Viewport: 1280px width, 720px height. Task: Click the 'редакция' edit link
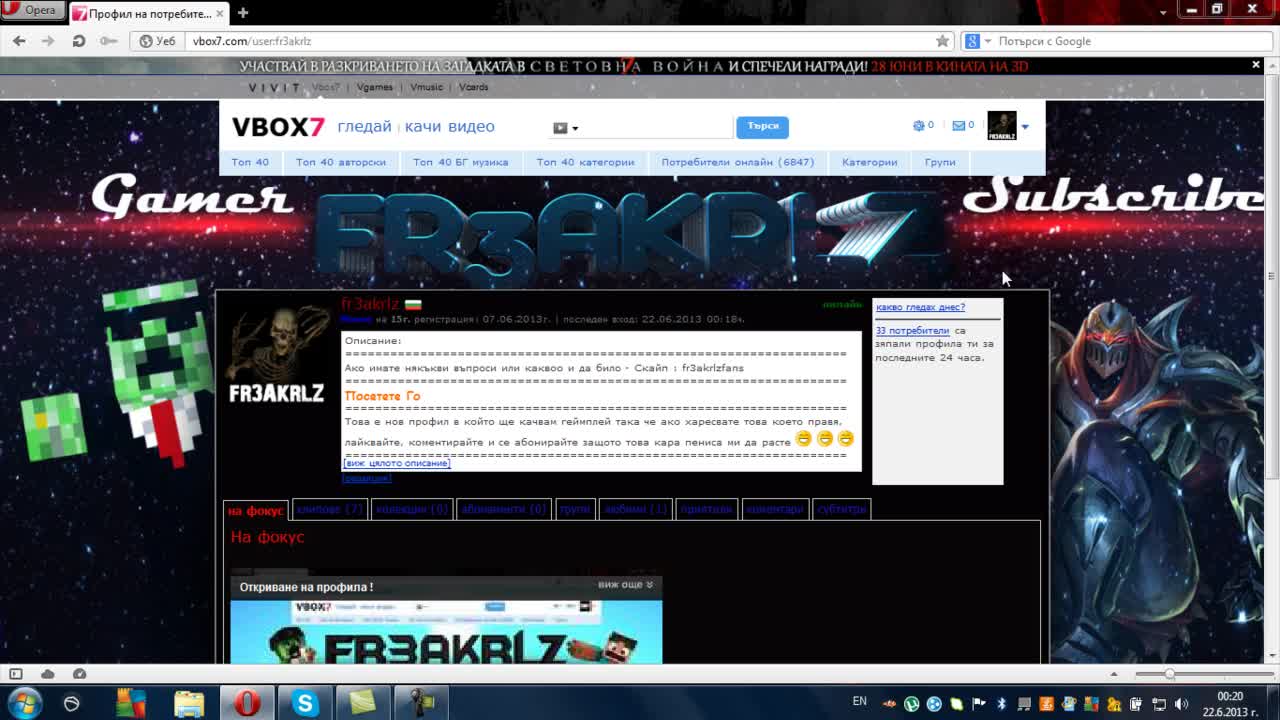click(366, 478)
